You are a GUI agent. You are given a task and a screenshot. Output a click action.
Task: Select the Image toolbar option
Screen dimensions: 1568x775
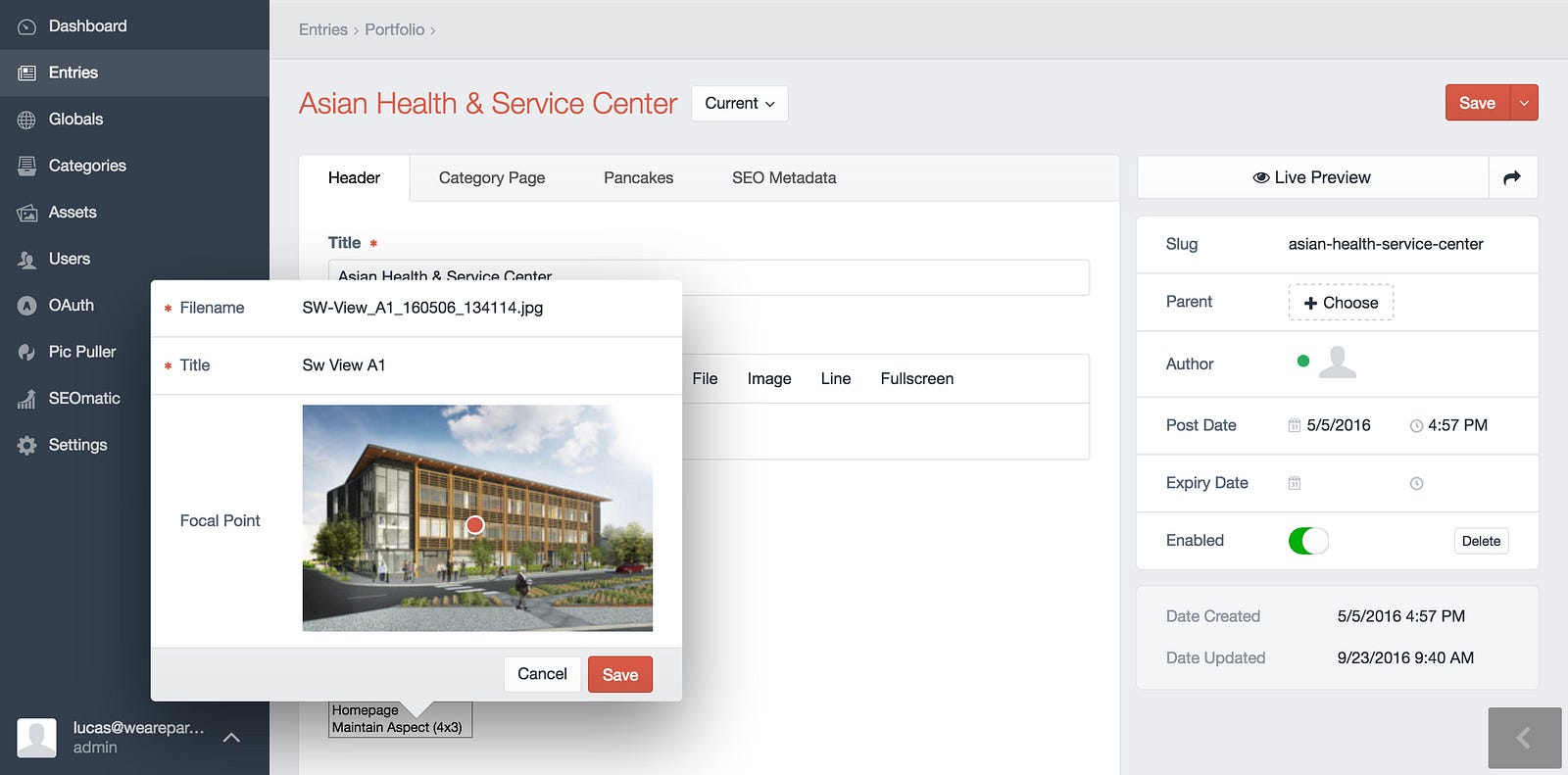click(769, 378)
